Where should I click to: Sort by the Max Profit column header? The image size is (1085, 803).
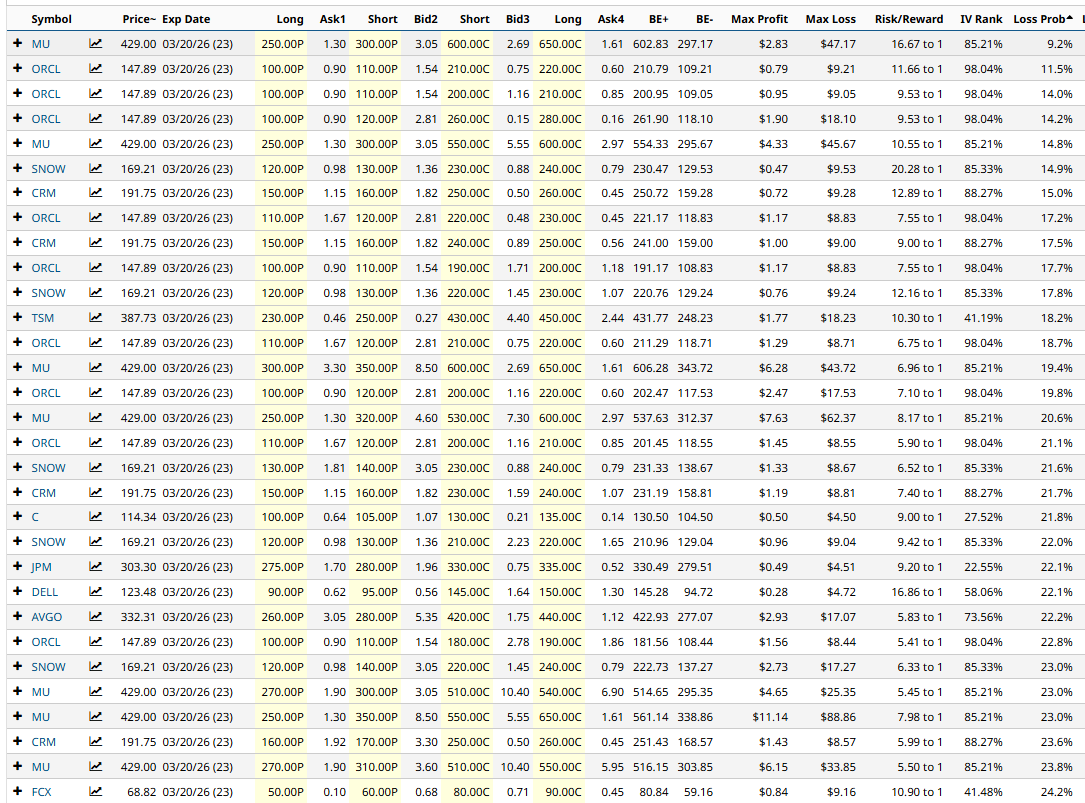click(759, 19)
